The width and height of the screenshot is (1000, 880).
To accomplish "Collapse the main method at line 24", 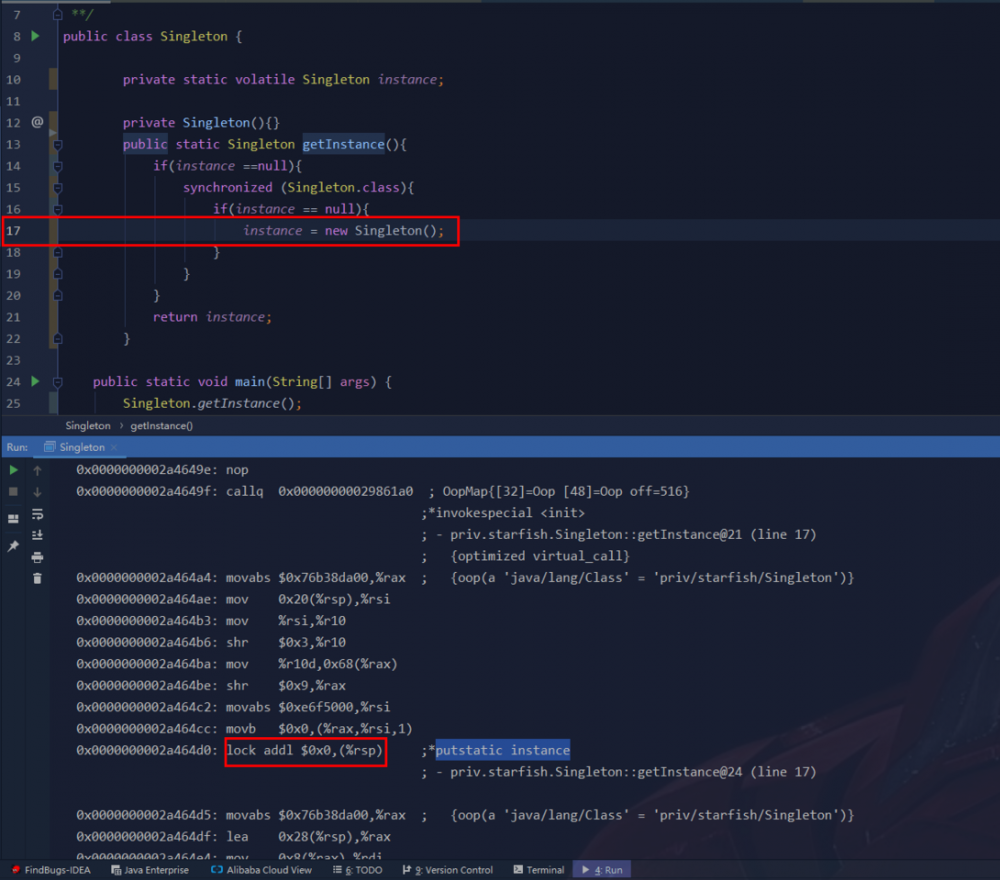I will (57, 382).
